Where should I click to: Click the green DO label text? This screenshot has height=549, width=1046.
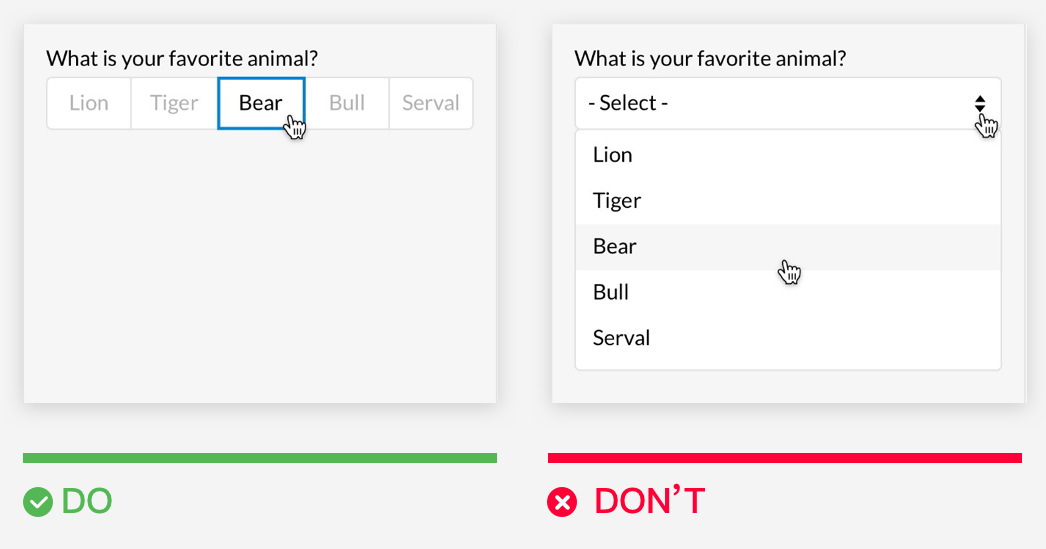pos(87,502)
